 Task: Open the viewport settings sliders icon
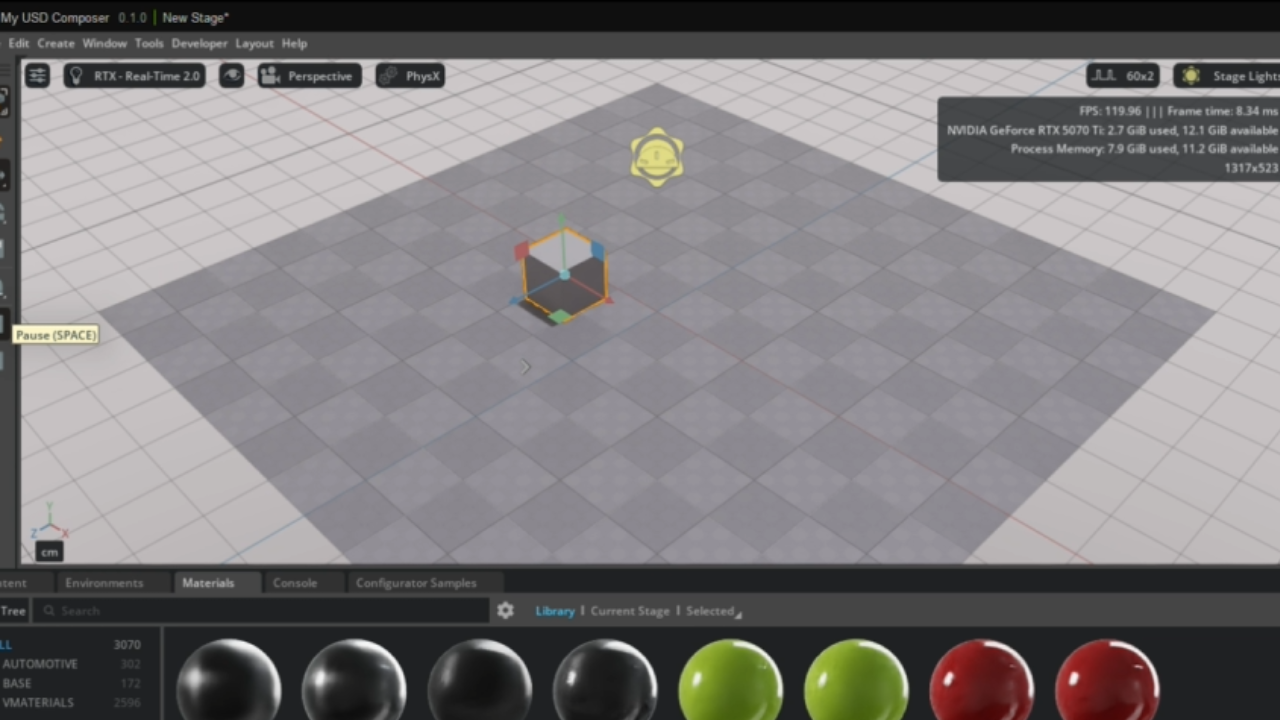pyautogui.click(x=37, y=76)
